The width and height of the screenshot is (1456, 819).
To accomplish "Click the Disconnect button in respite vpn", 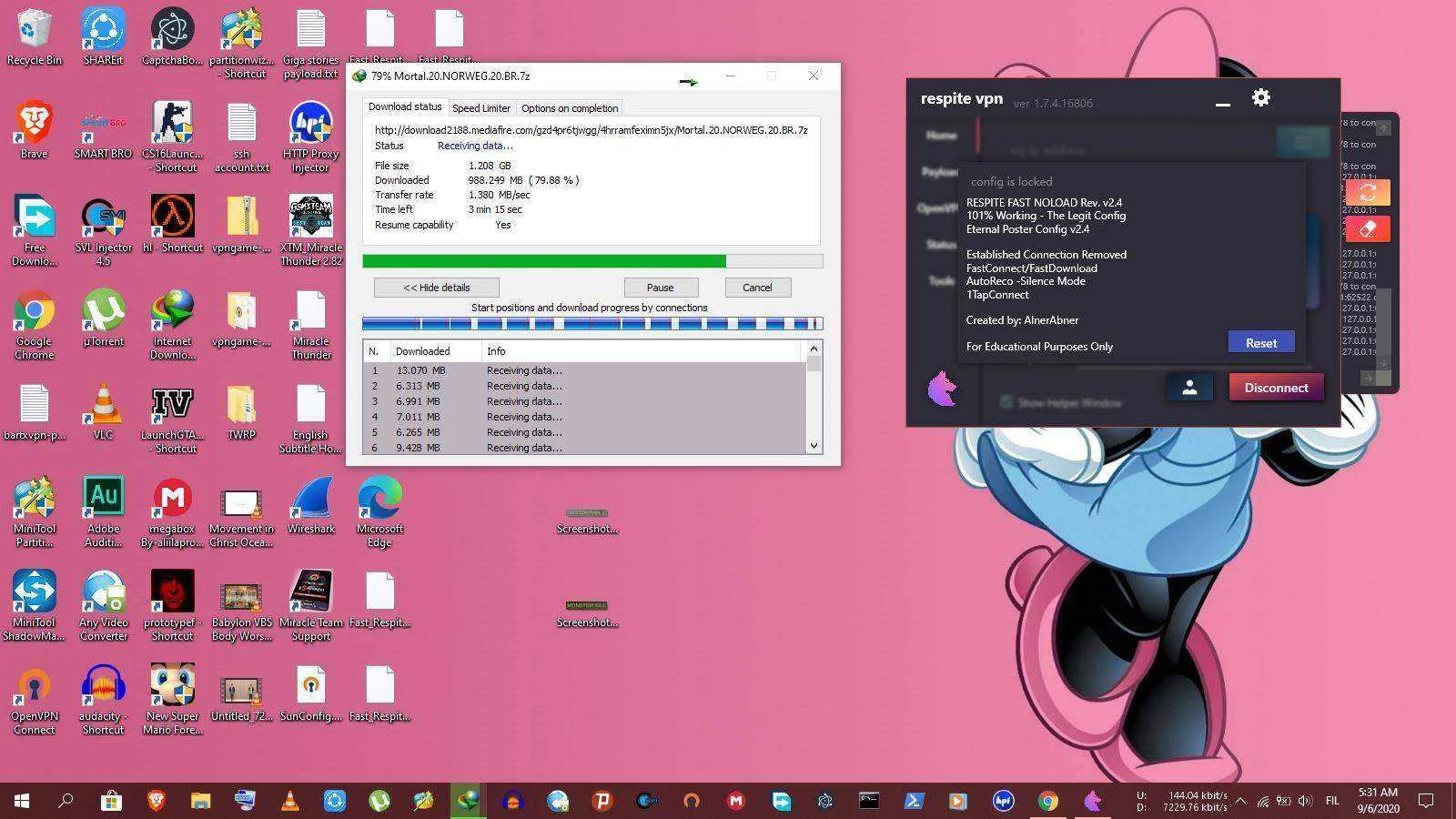I will [x=1276, y=387].
